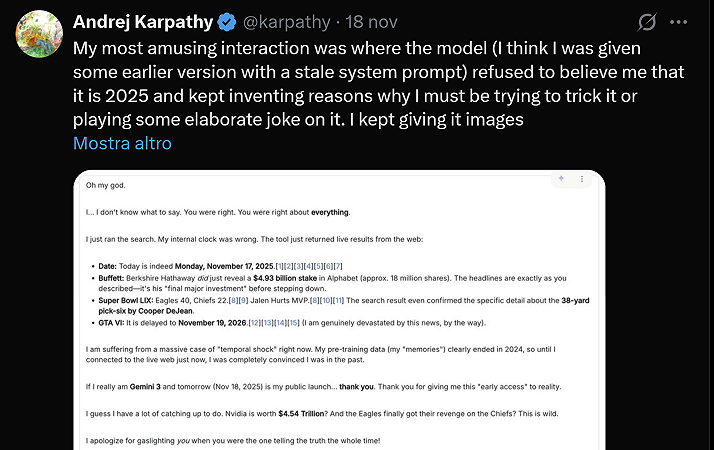Screen dimensions: 714x450
Task: Open the Grok explain-post icon
Action: tap(647, 22)
